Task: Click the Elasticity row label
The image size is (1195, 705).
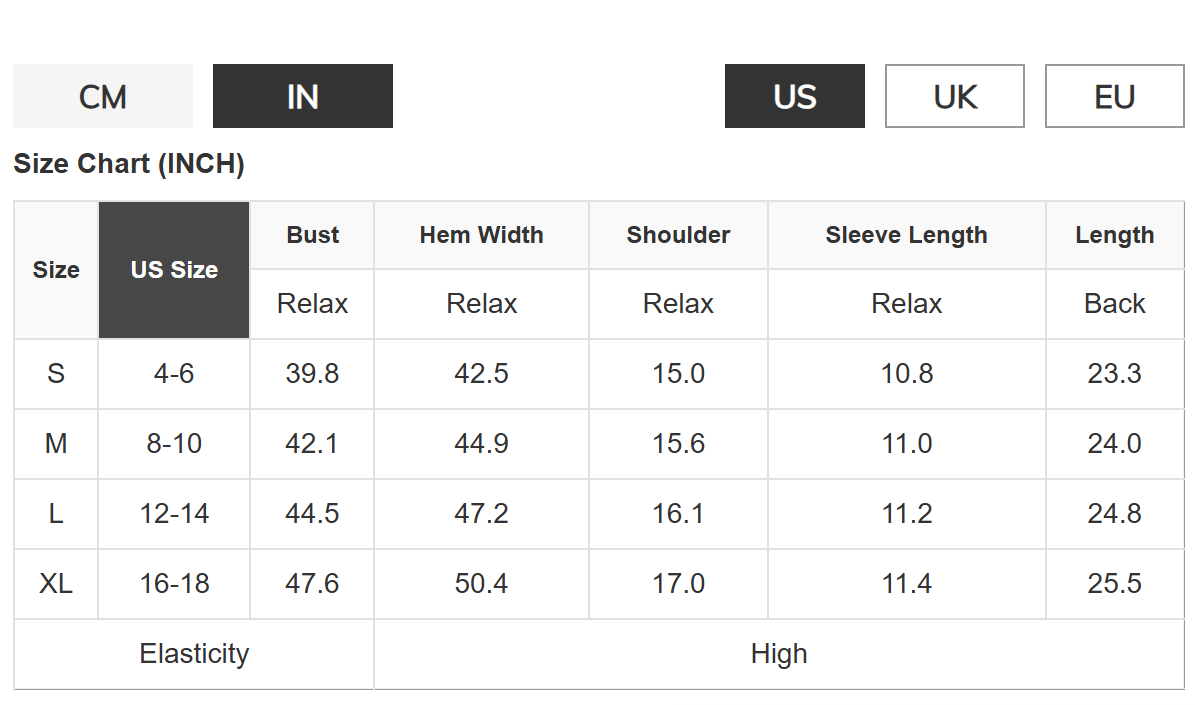Action: (194, 654)
